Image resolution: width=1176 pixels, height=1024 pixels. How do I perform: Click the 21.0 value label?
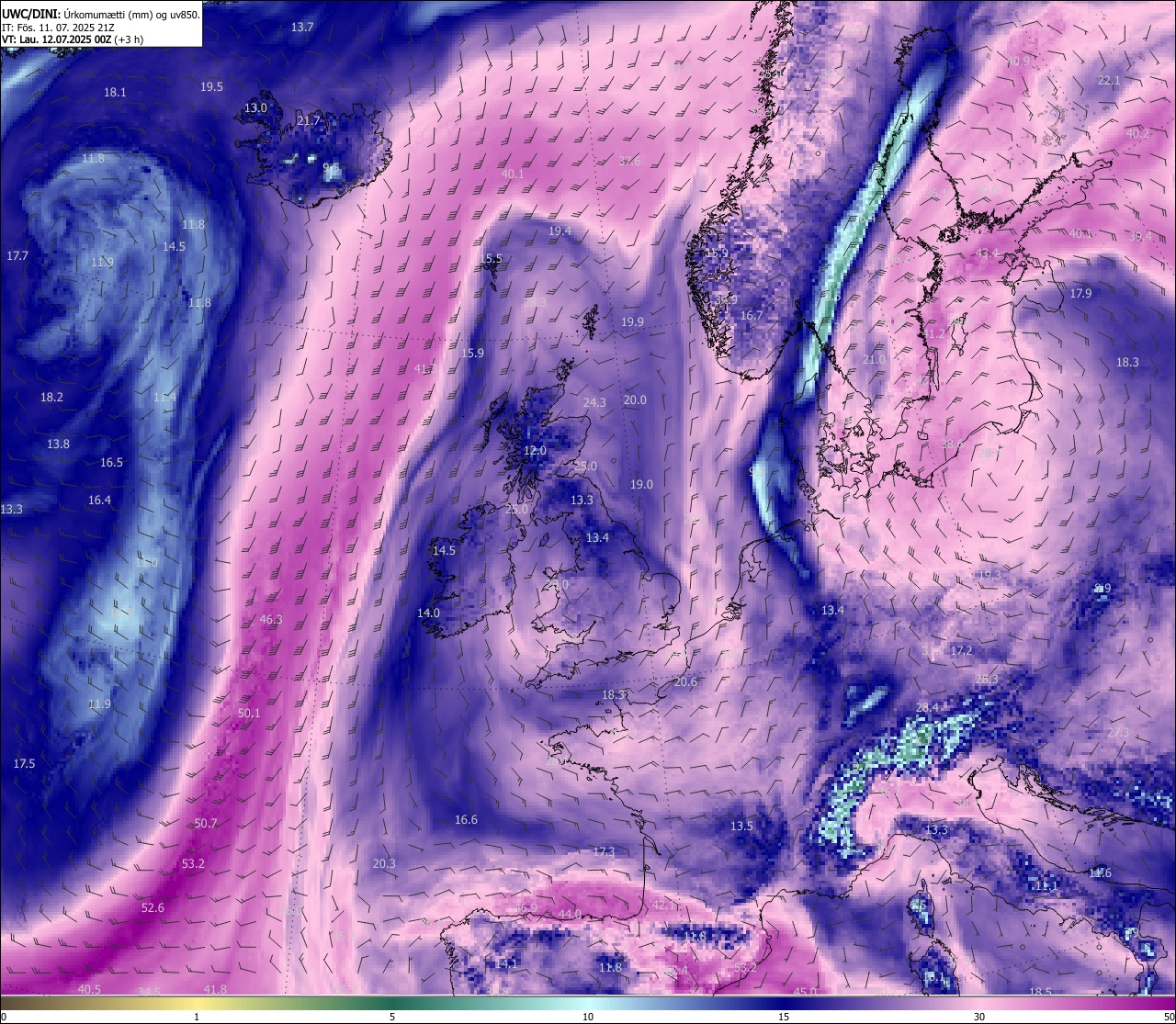[x=874, y=360]
